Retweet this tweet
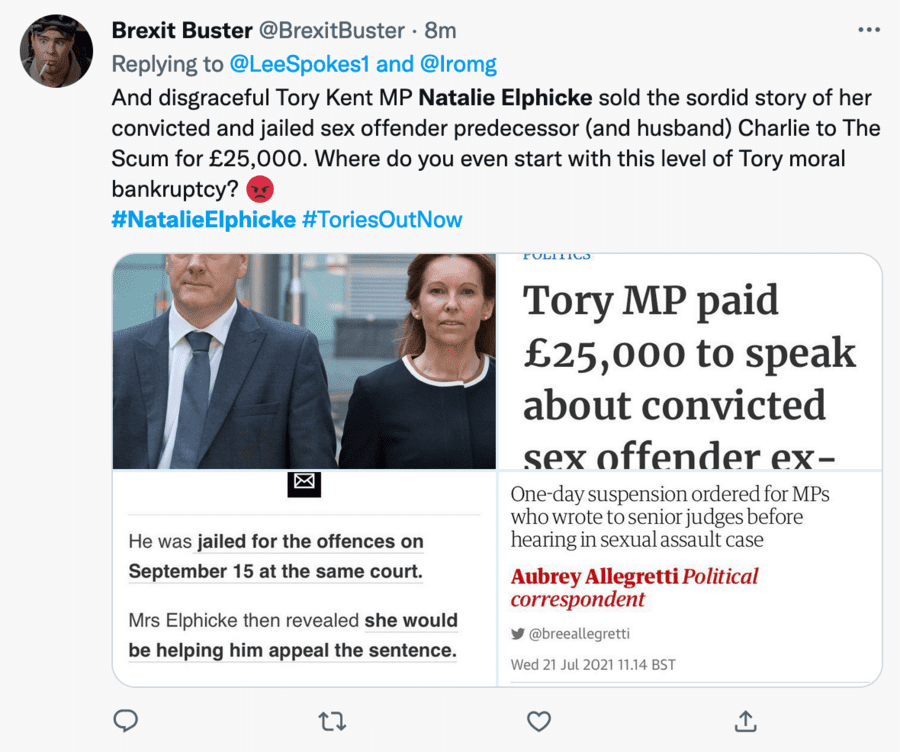 [331, 719]
